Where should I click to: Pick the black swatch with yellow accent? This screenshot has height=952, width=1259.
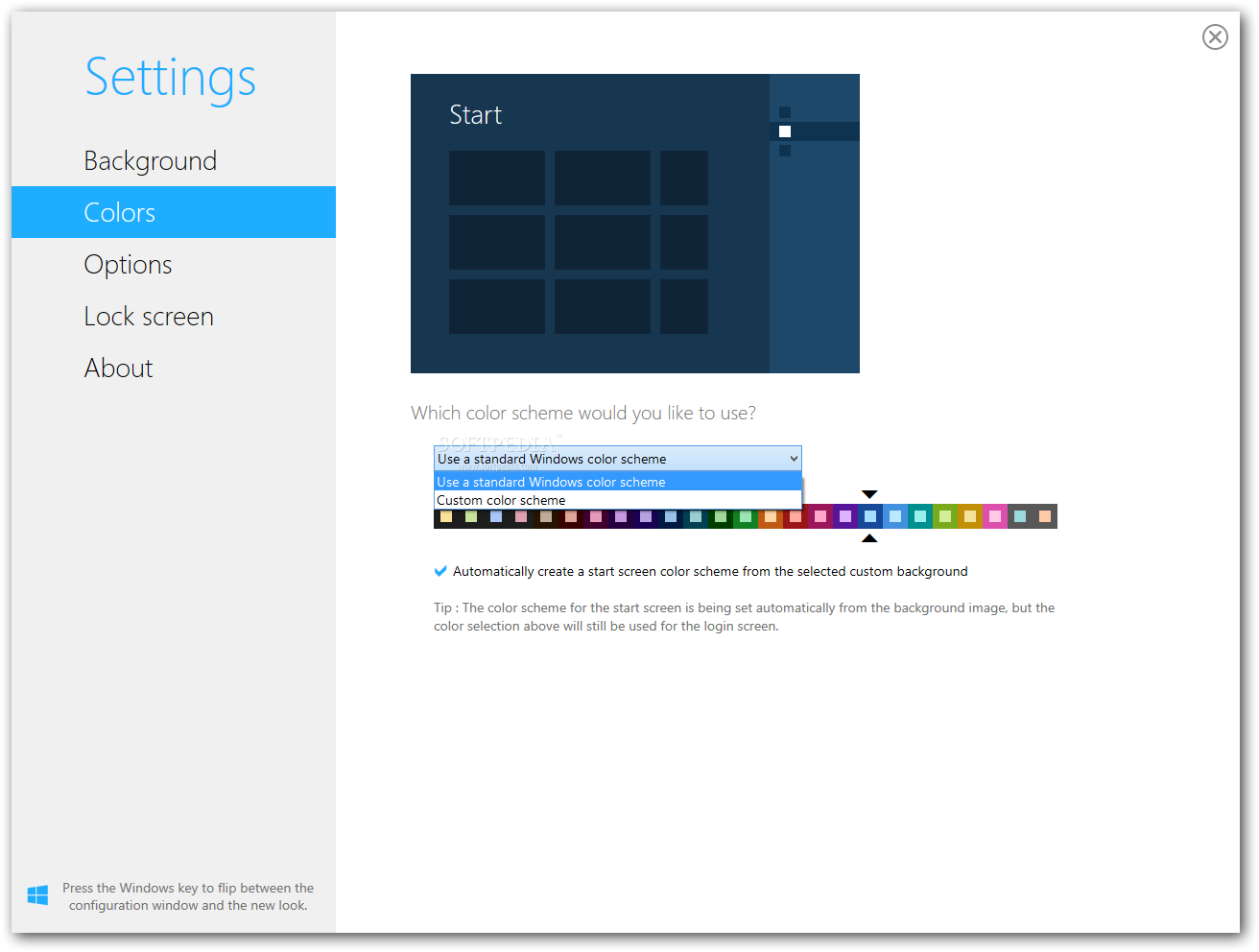pos(446,516)
